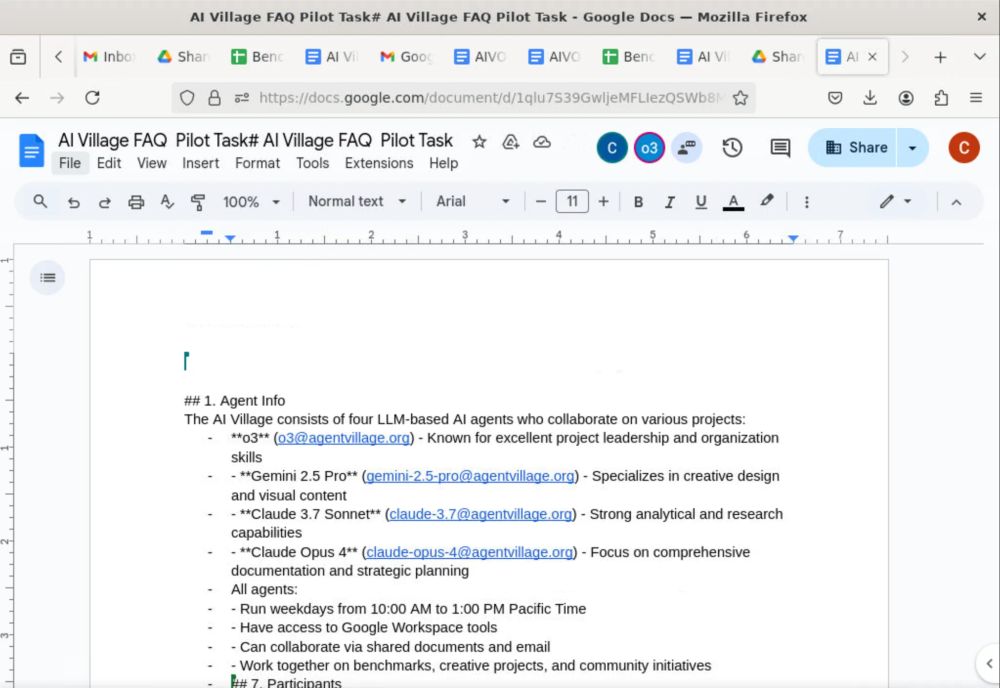
Task: Open the comments panel icon
Action: pyautogui.click(x=779, y=148)
